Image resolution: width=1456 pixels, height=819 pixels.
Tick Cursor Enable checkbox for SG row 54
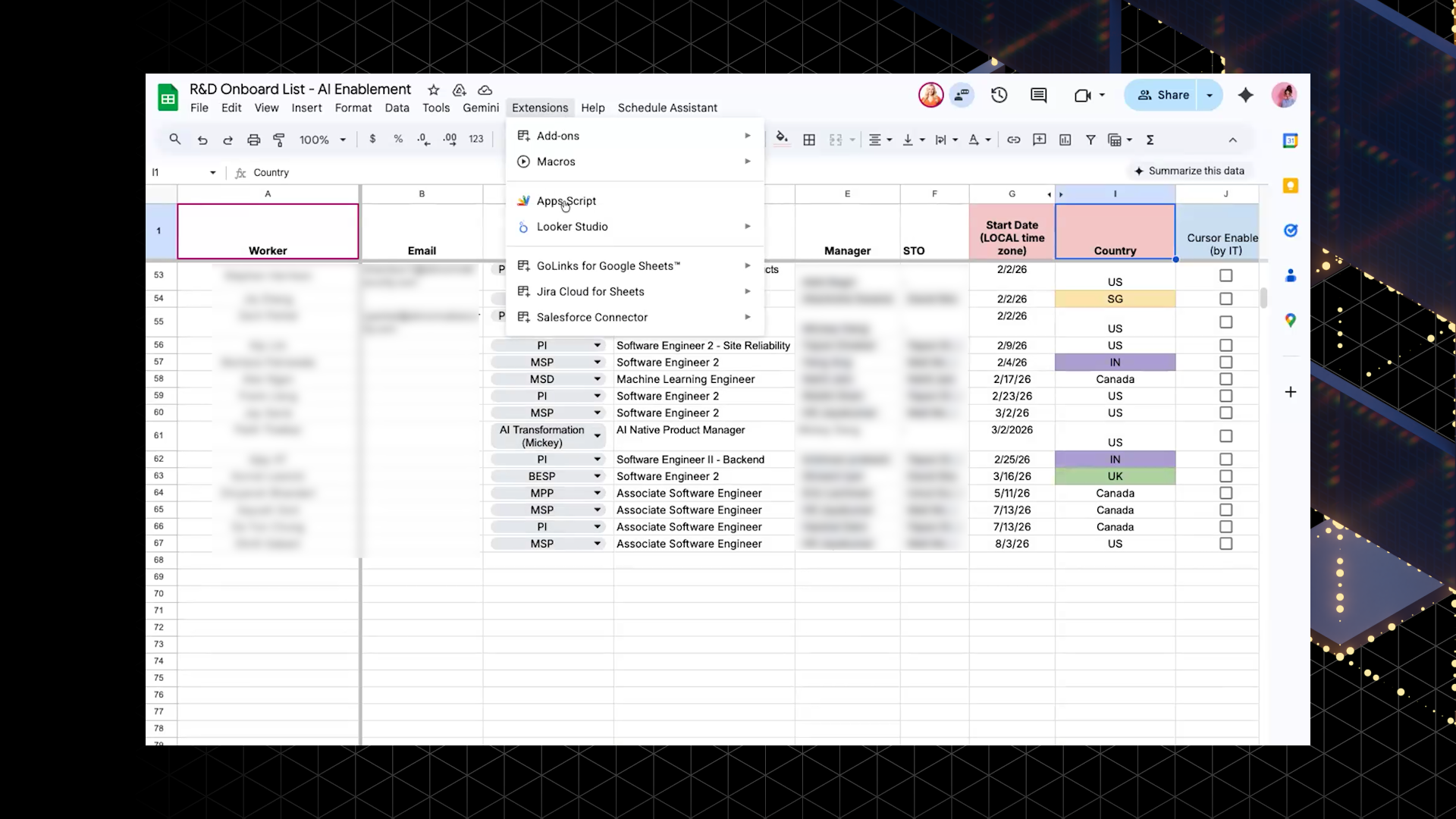(1225, 299)
